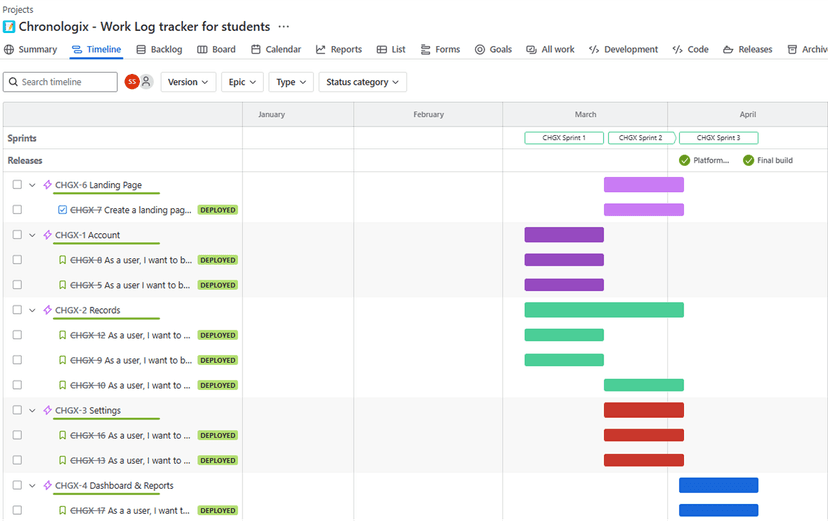828x521 pixels.
Task: Tick the checkbox for CHGX-2 Records
Action: [x=17, y=310]
